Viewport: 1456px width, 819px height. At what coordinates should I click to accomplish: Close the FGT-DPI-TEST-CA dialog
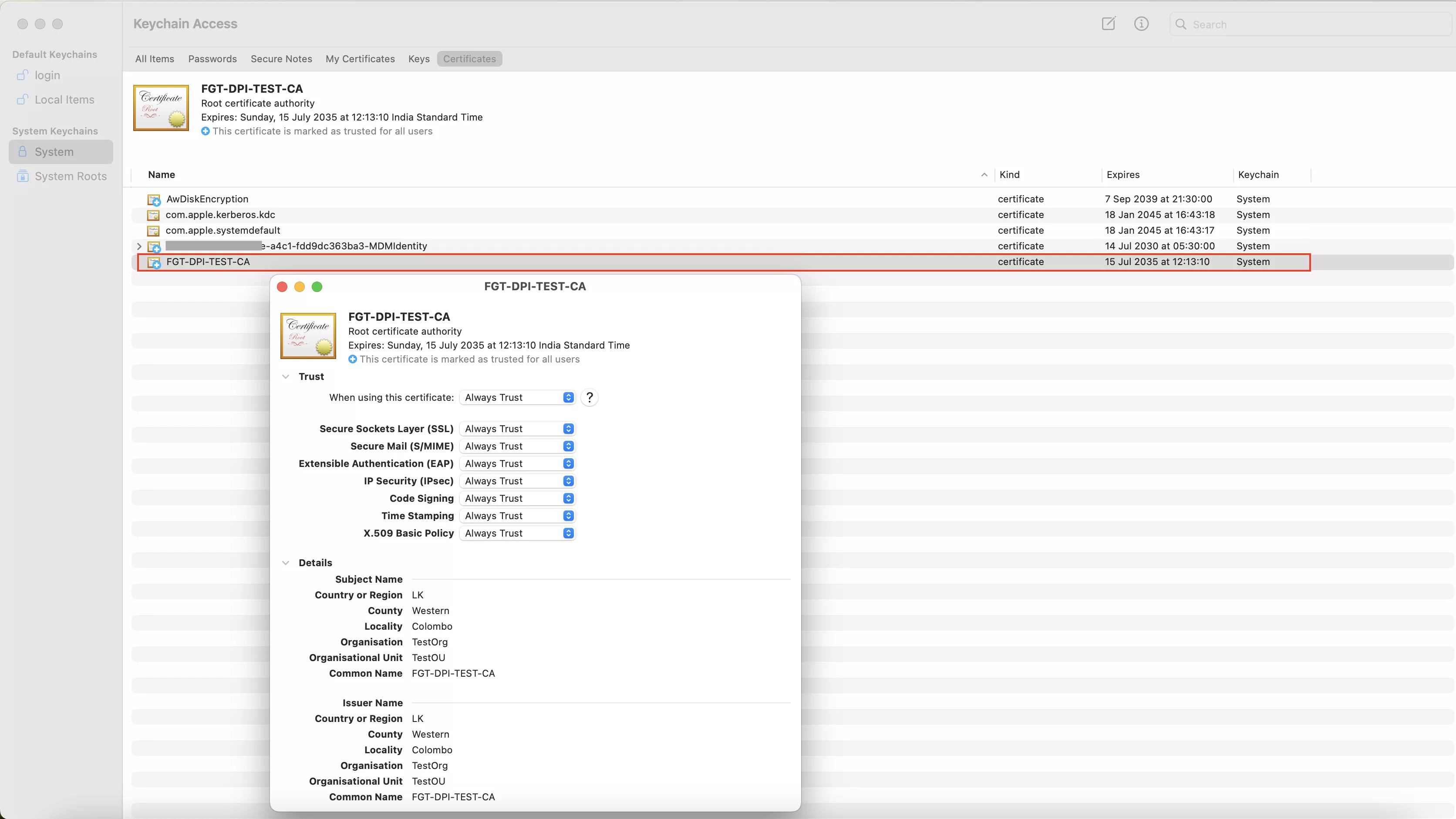(x=282, y=287)
